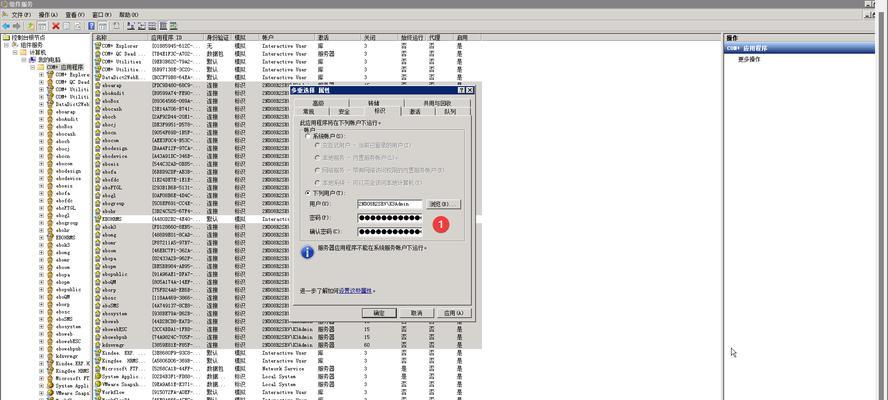The height and width of the screenshot is (400, 888).
Task: Click the Status view toolbar icon at toolbar end
Action: click(x=174, y=25)
